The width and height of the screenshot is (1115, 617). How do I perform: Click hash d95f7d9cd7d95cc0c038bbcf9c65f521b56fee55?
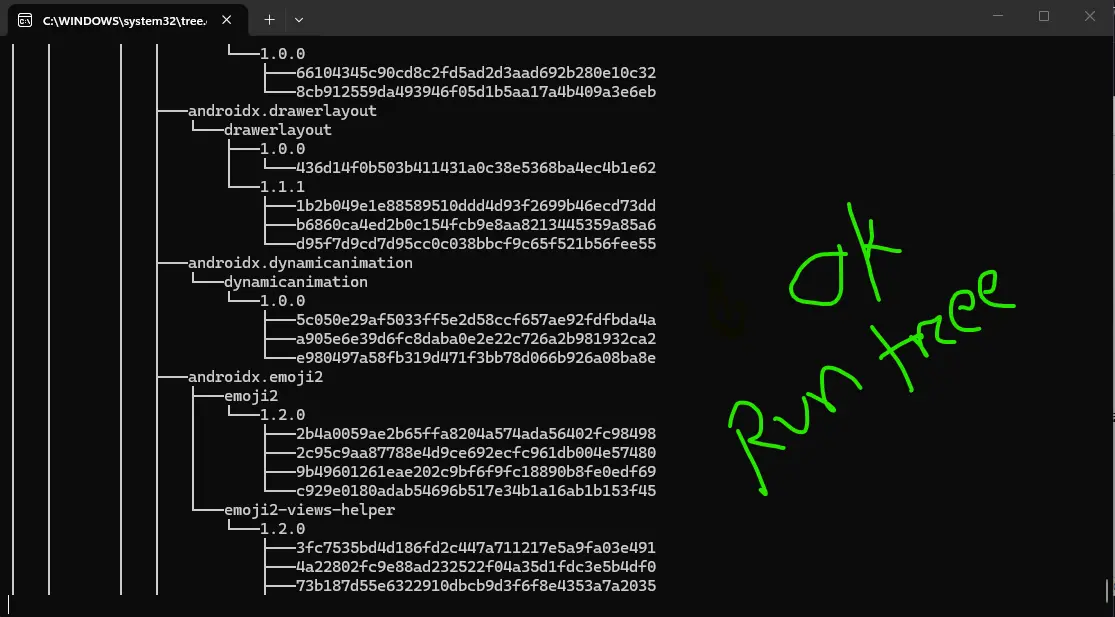(x=476, y=244)
